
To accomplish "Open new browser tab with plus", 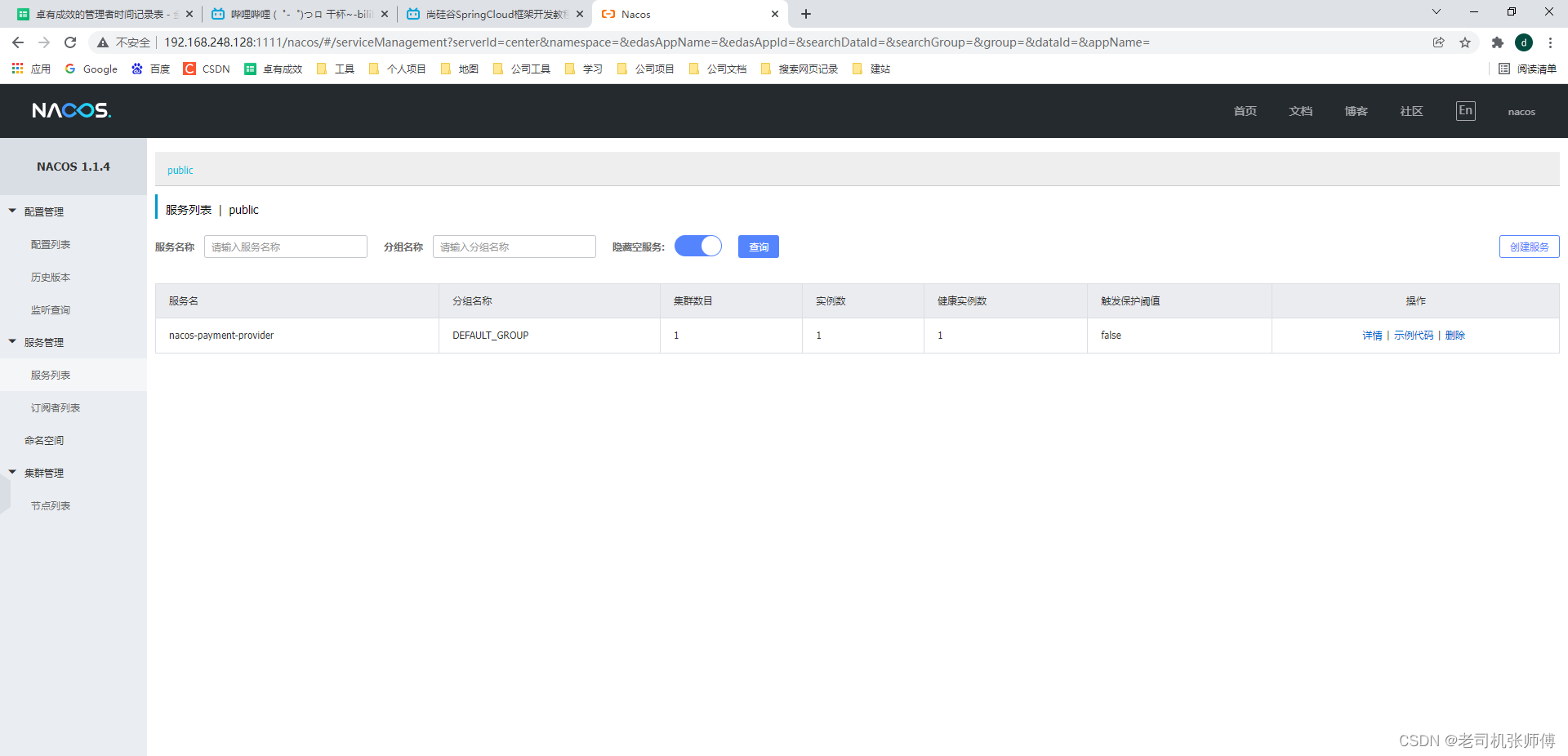I will 806,14.
